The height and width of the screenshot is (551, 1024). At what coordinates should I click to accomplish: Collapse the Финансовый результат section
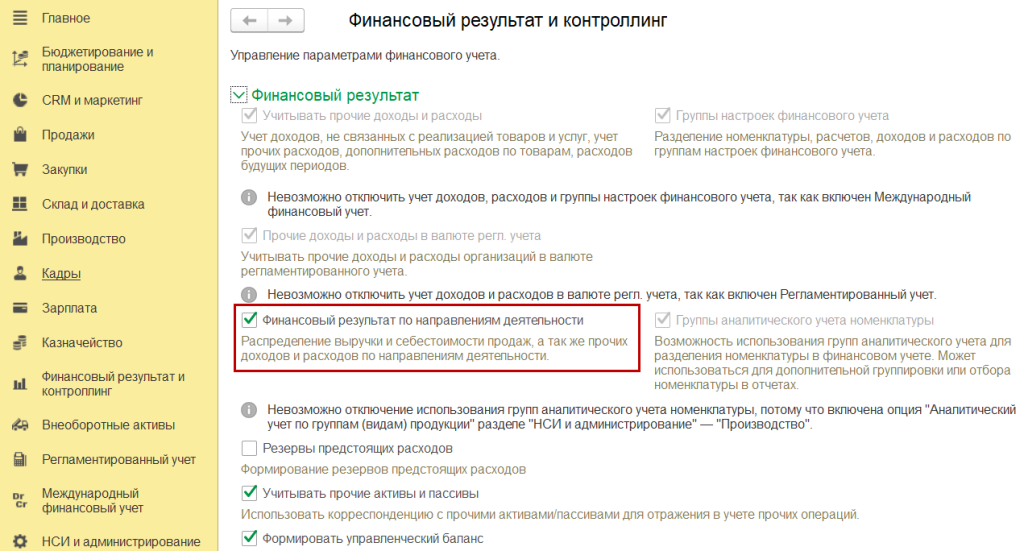coord(238,95)
